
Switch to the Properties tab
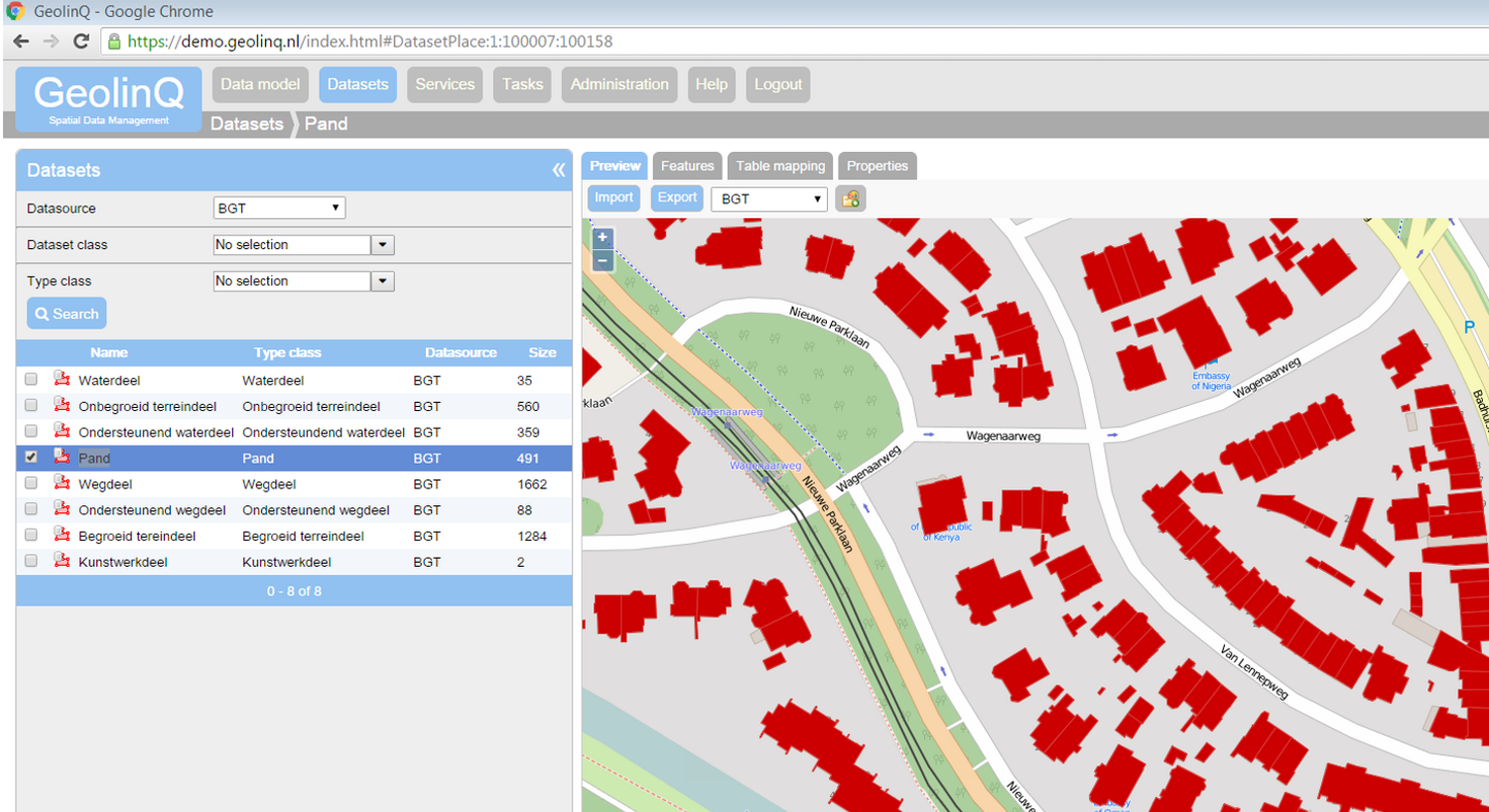pyautogui.click(x=878, y=166)
